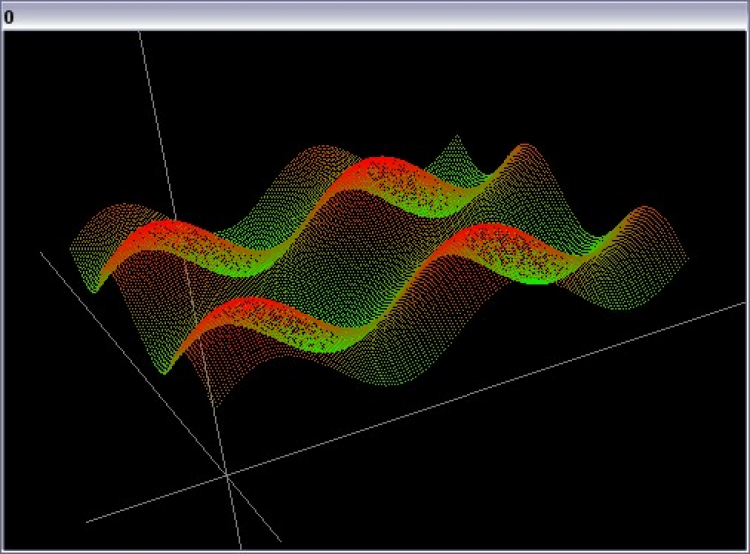Click the window title bar labeled 0
The image size is (750, 554).
click(x=375, y=16)
